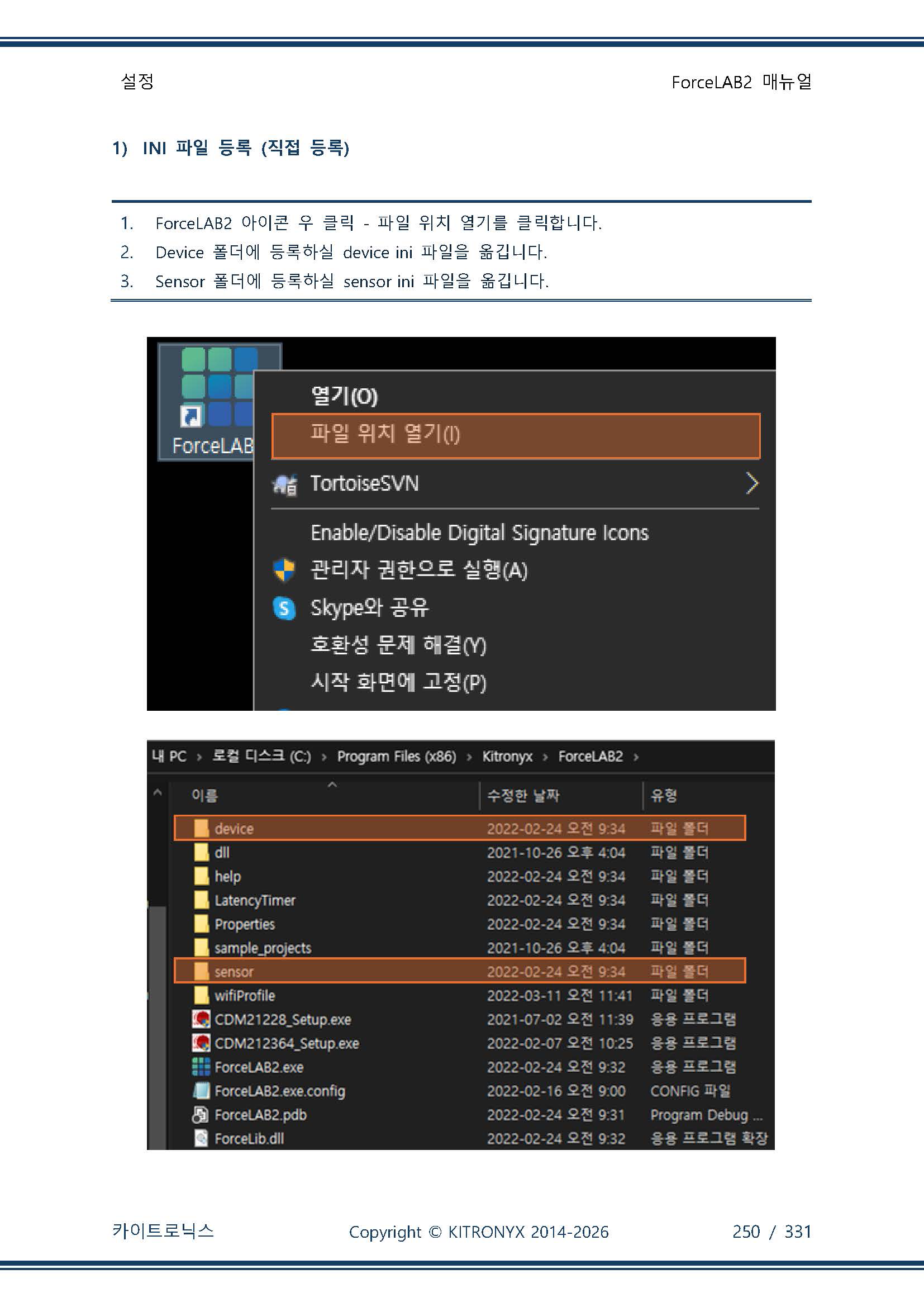Click the ForceLAB2.exe.config file icon
The height and width of the screenshot is (1307, 924).
coord(201,1091)
